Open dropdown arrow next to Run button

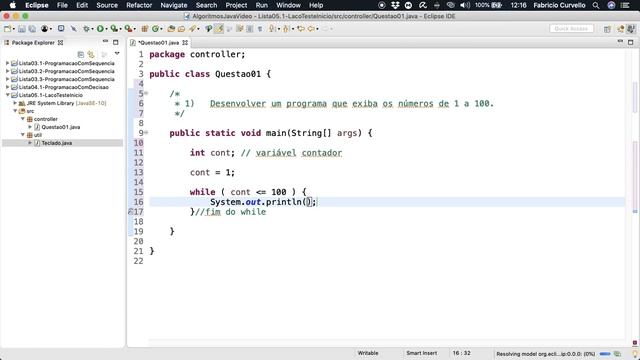tap(106, 29)
